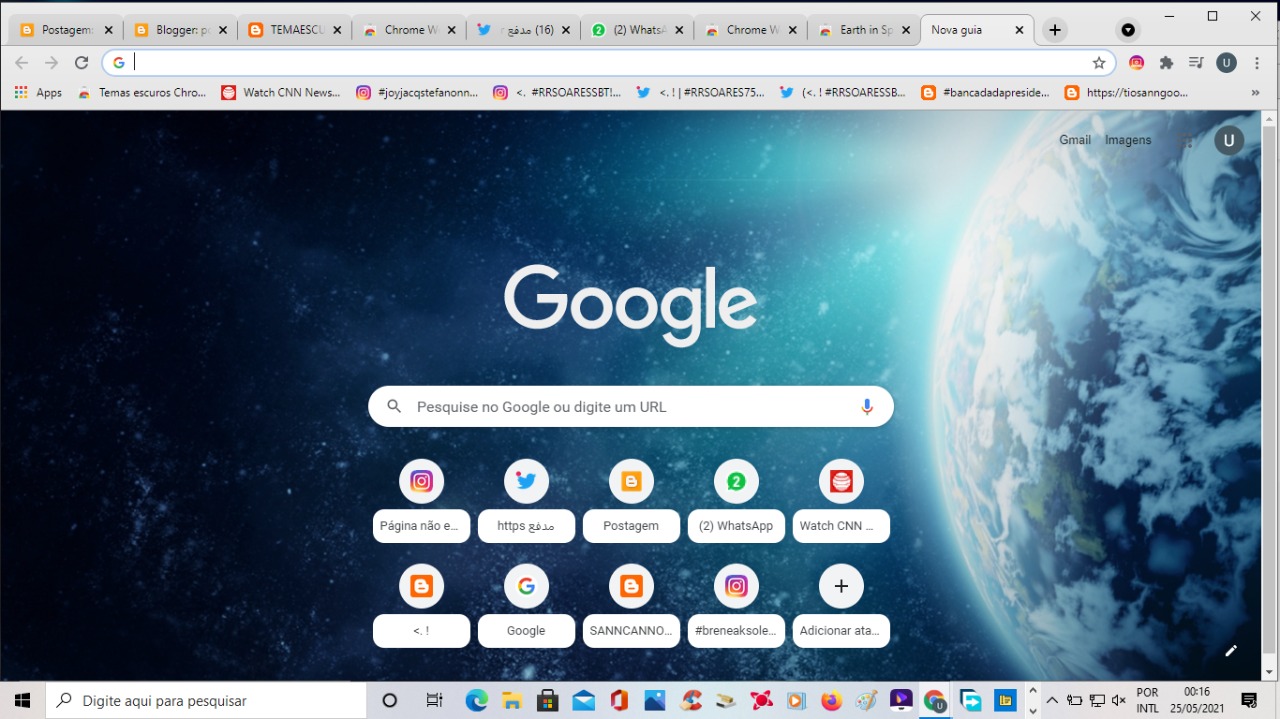This screenshot has height=719, width=1280.
Task: Open the Twitter https shortcut tile
Action: [526, 501]
